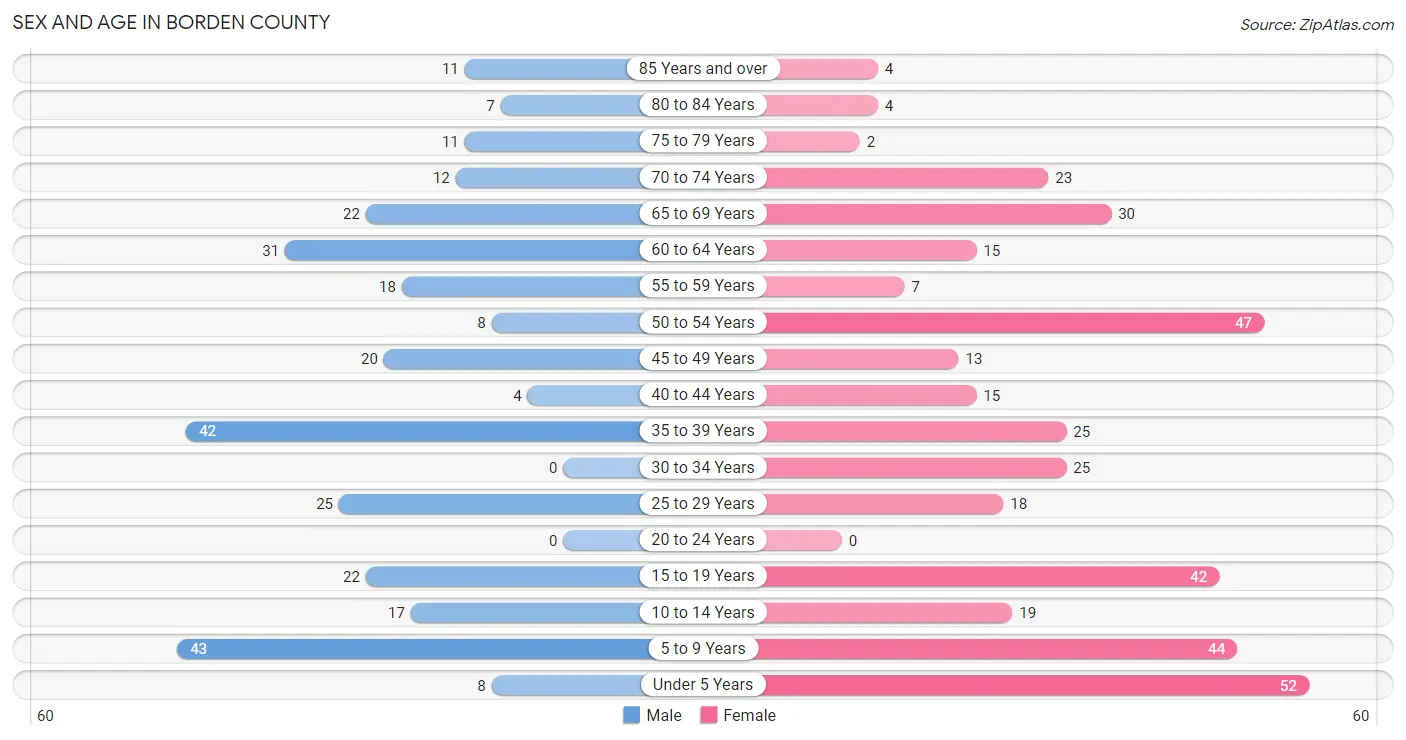Click the Sex and Age in Borden County title

171,22
